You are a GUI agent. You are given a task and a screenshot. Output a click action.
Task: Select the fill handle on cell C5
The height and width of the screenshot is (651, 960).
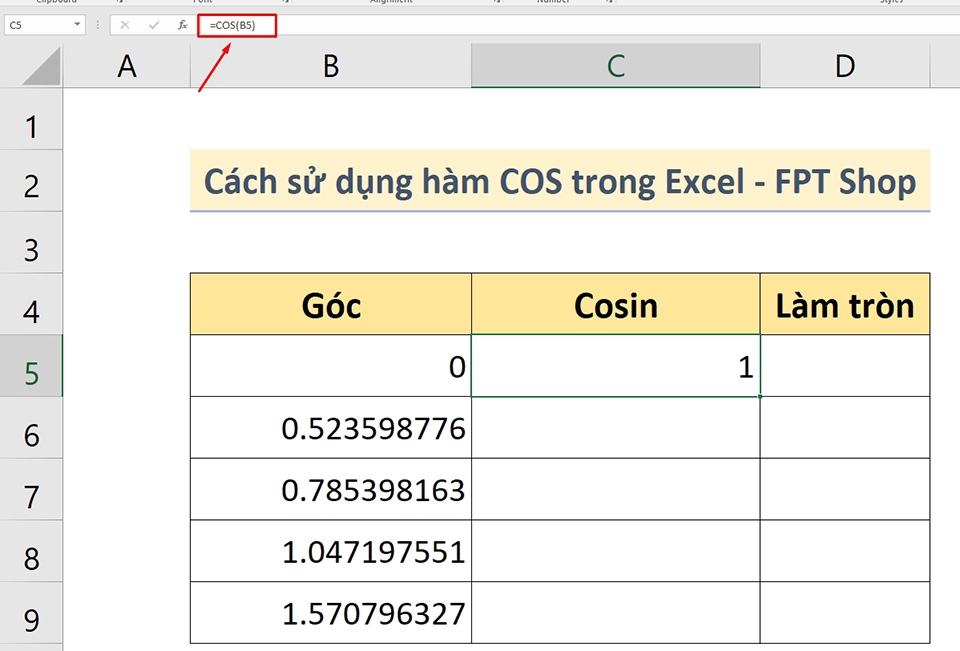(x=758, y=396)
